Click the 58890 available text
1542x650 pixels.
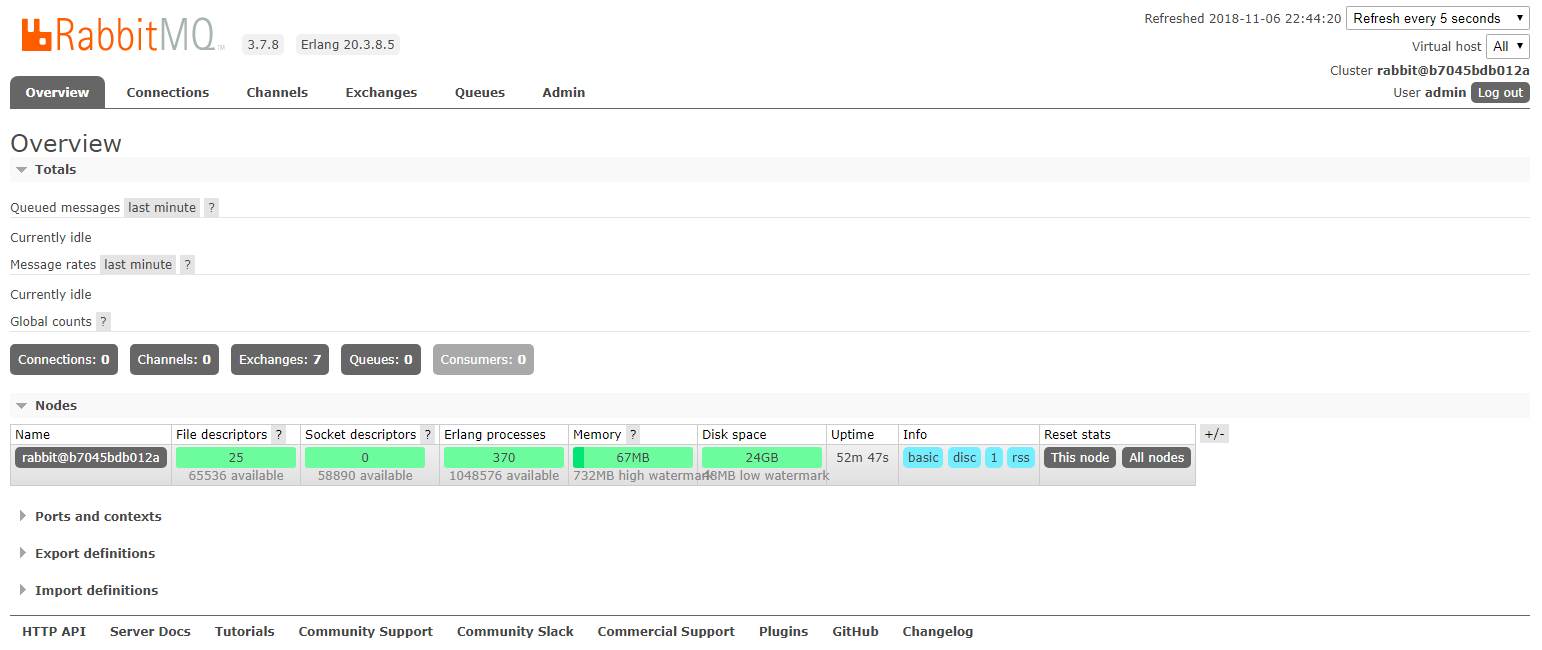coord(365,476)
